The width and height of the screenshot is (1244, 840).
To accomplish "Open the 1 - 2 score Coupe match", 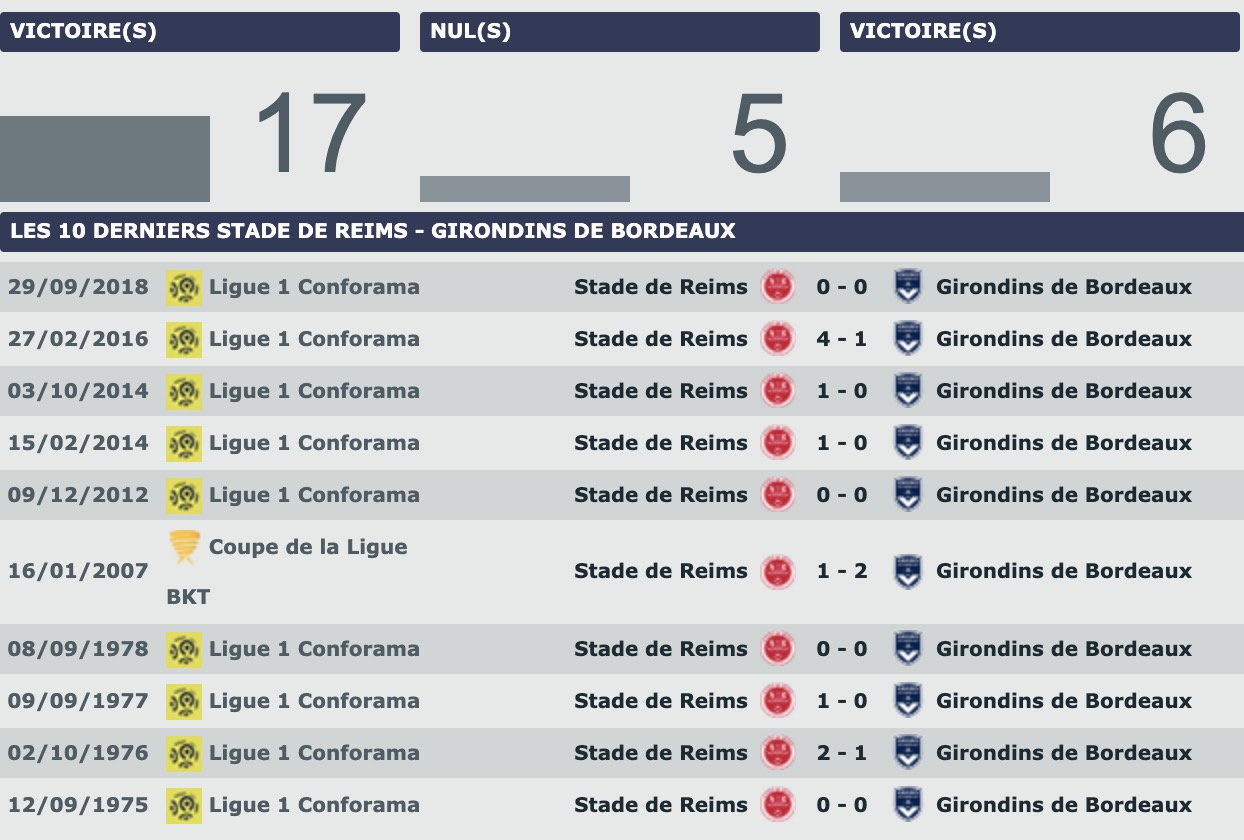I will (841, 571).
